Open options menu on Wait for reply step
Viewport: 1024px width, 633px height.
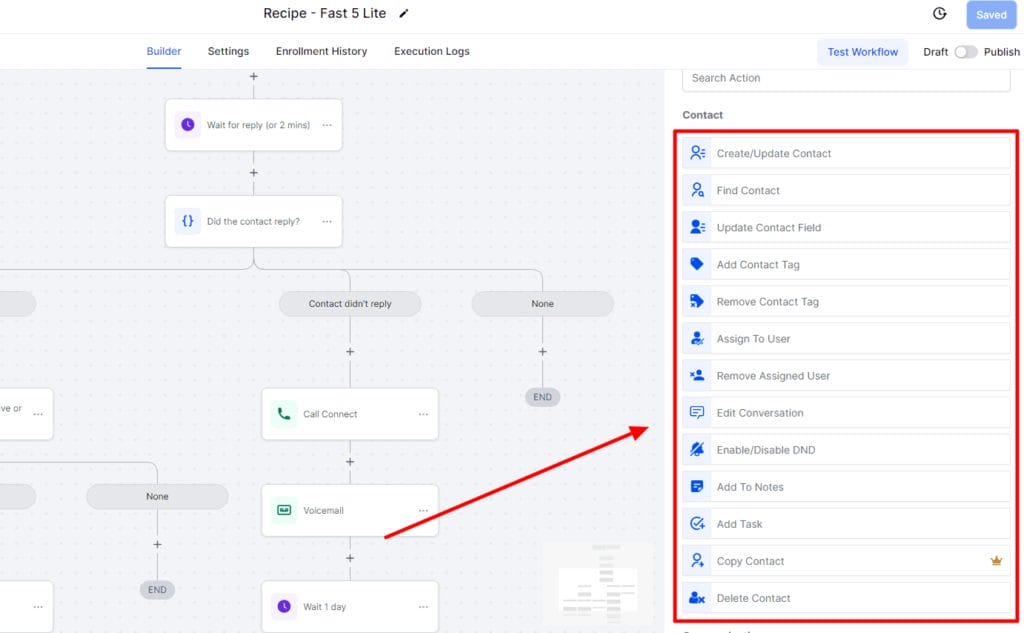tap(329, 125)
